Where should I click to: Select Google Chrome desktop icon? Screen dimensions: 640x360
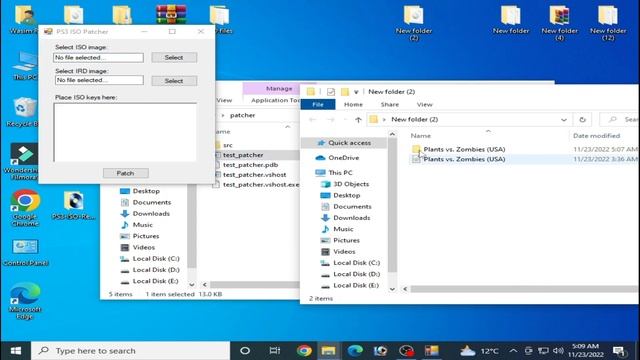25,208
